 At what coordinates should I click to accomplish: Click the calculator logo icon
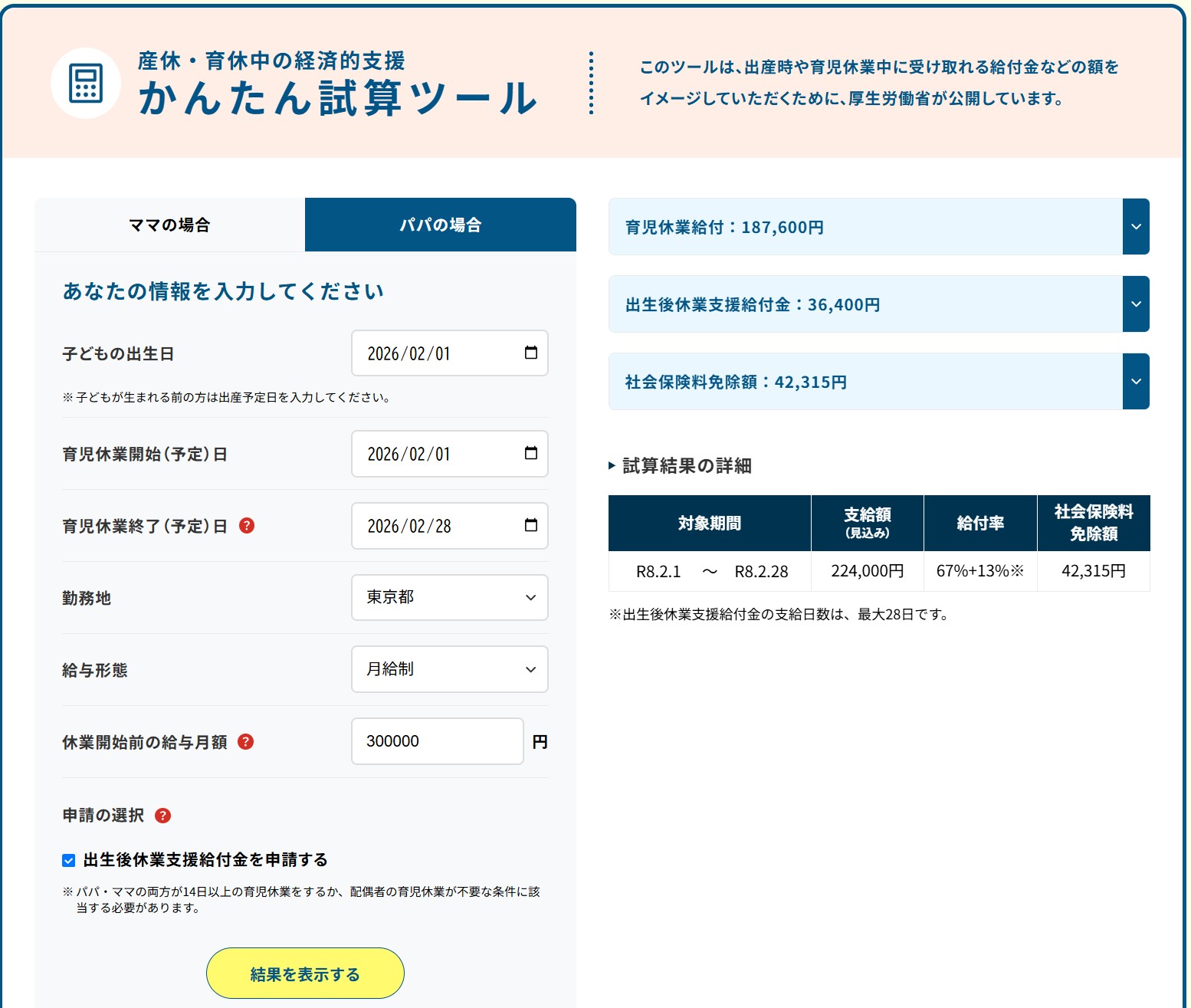(x=85, y=84)
